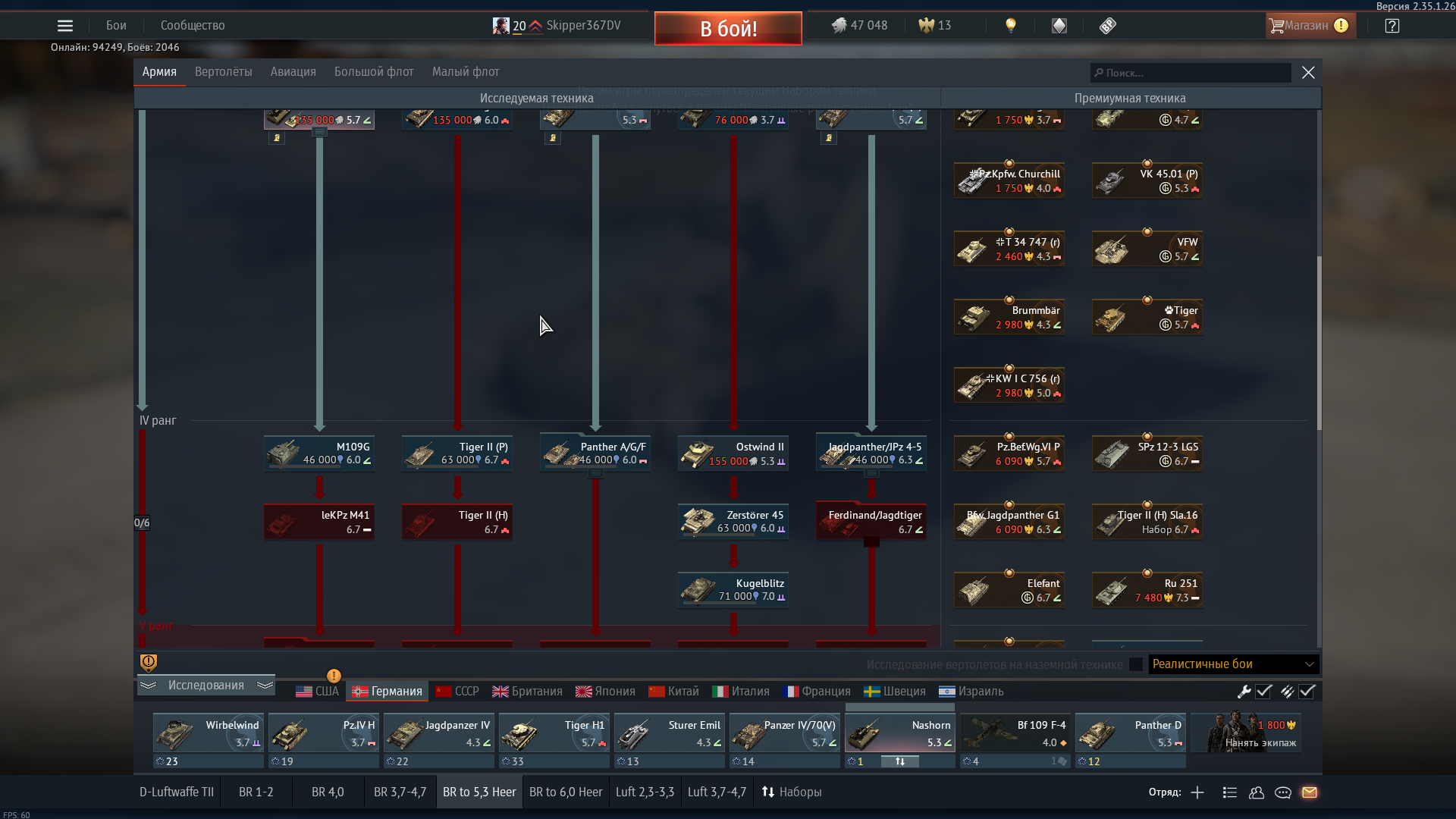1456x819 pixels.
Task: Open the Наборы presets list
Action: click(792, 792)
